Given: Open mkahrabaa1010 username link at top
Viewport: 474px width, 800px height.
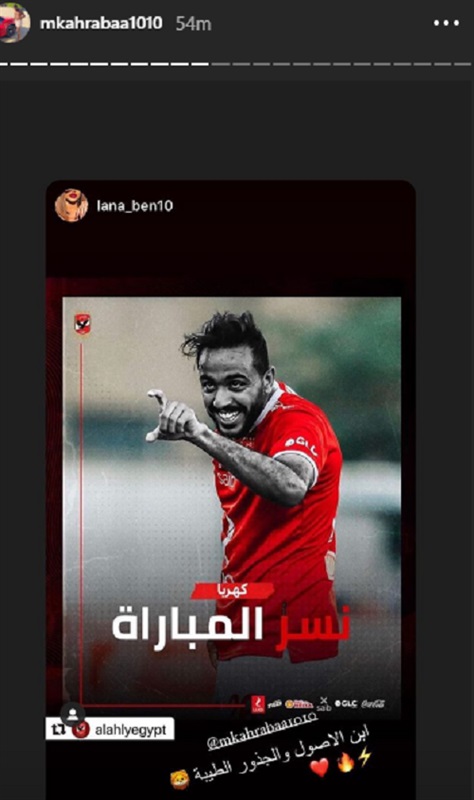Looking at the screenshot, I should point(101,23).
